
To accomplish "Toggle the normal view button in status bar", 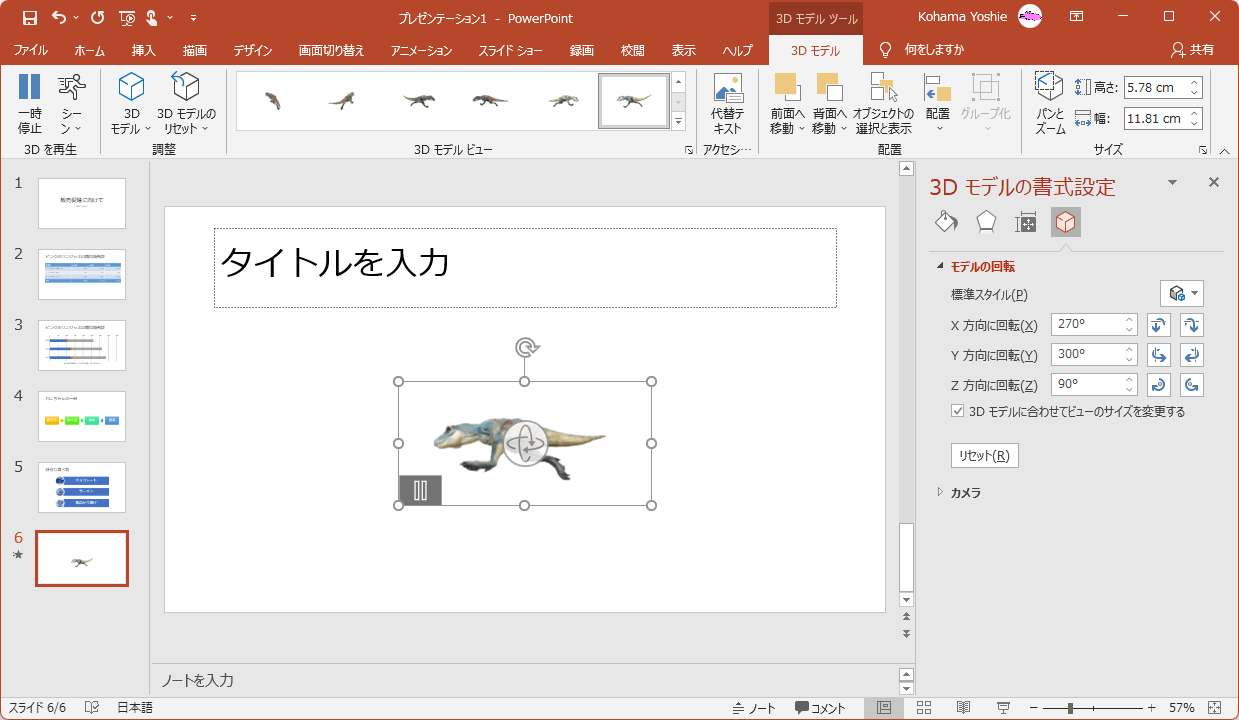I will 884,708.
